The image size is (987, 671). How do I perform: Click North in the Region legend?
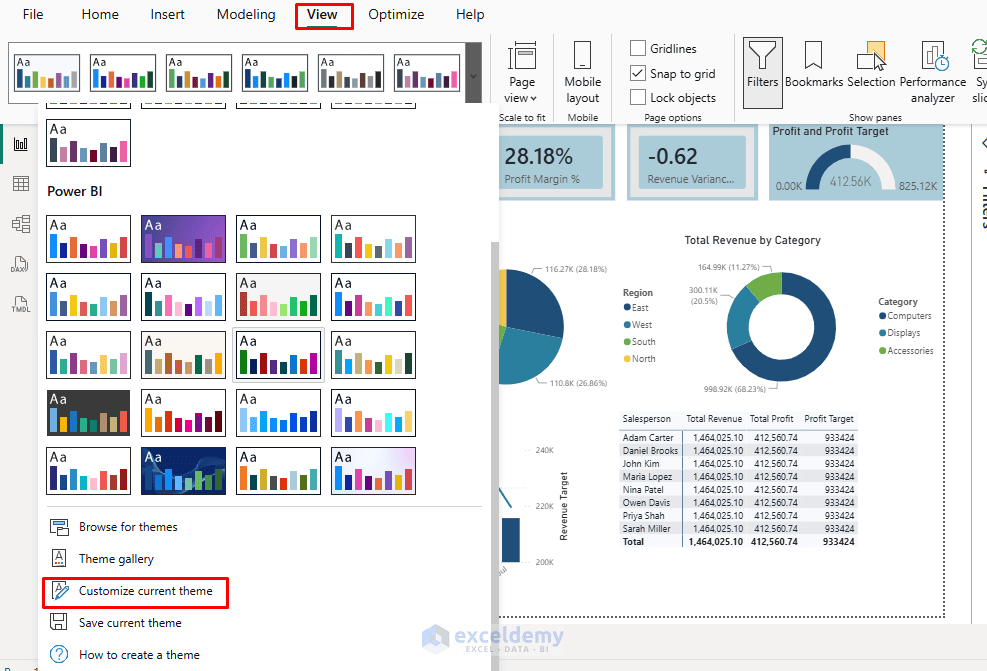pyautogui.click(x=640, y=359)
